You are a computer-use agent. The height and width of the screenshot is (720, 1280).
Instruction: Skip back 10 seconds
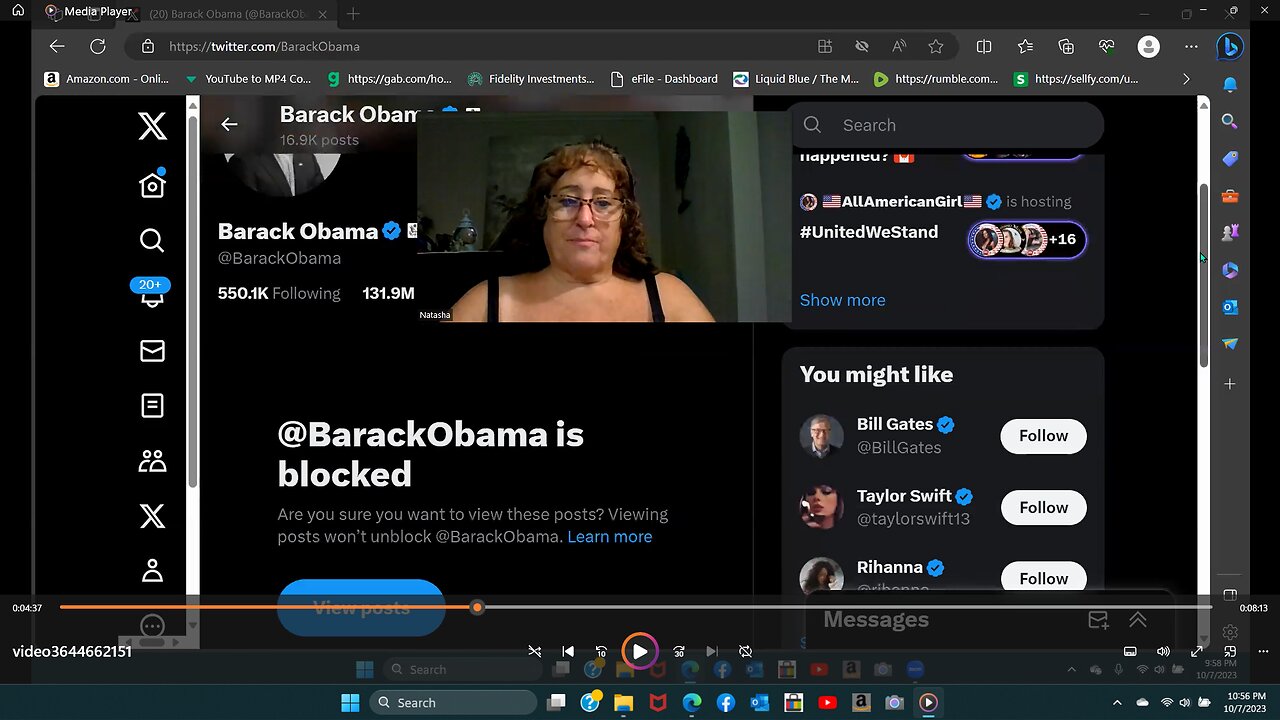[x=601, y=651]
